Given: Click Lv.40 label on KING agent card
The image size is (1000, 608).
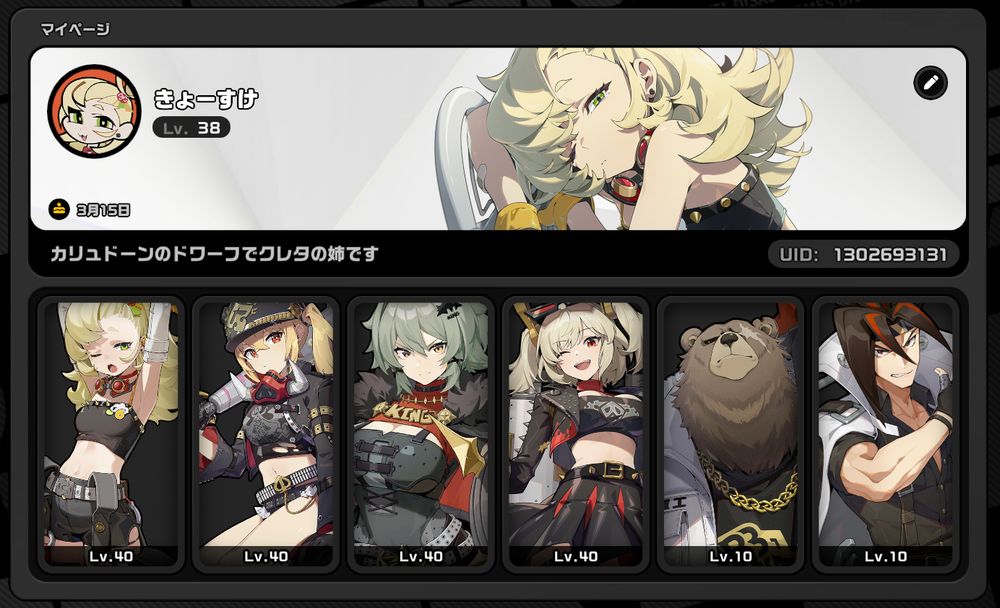Looking at the screenshot, I should [421, 556].
